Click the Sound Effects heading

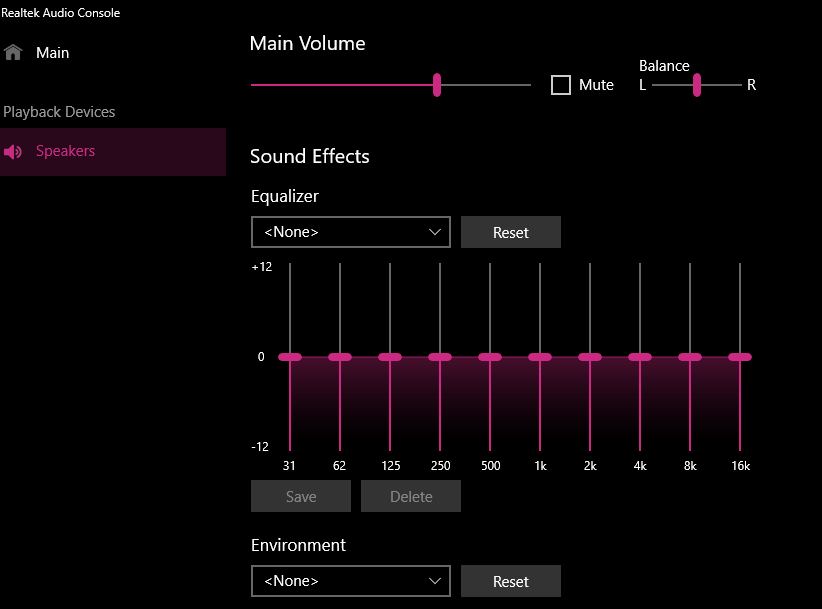(x=310, y=156)
